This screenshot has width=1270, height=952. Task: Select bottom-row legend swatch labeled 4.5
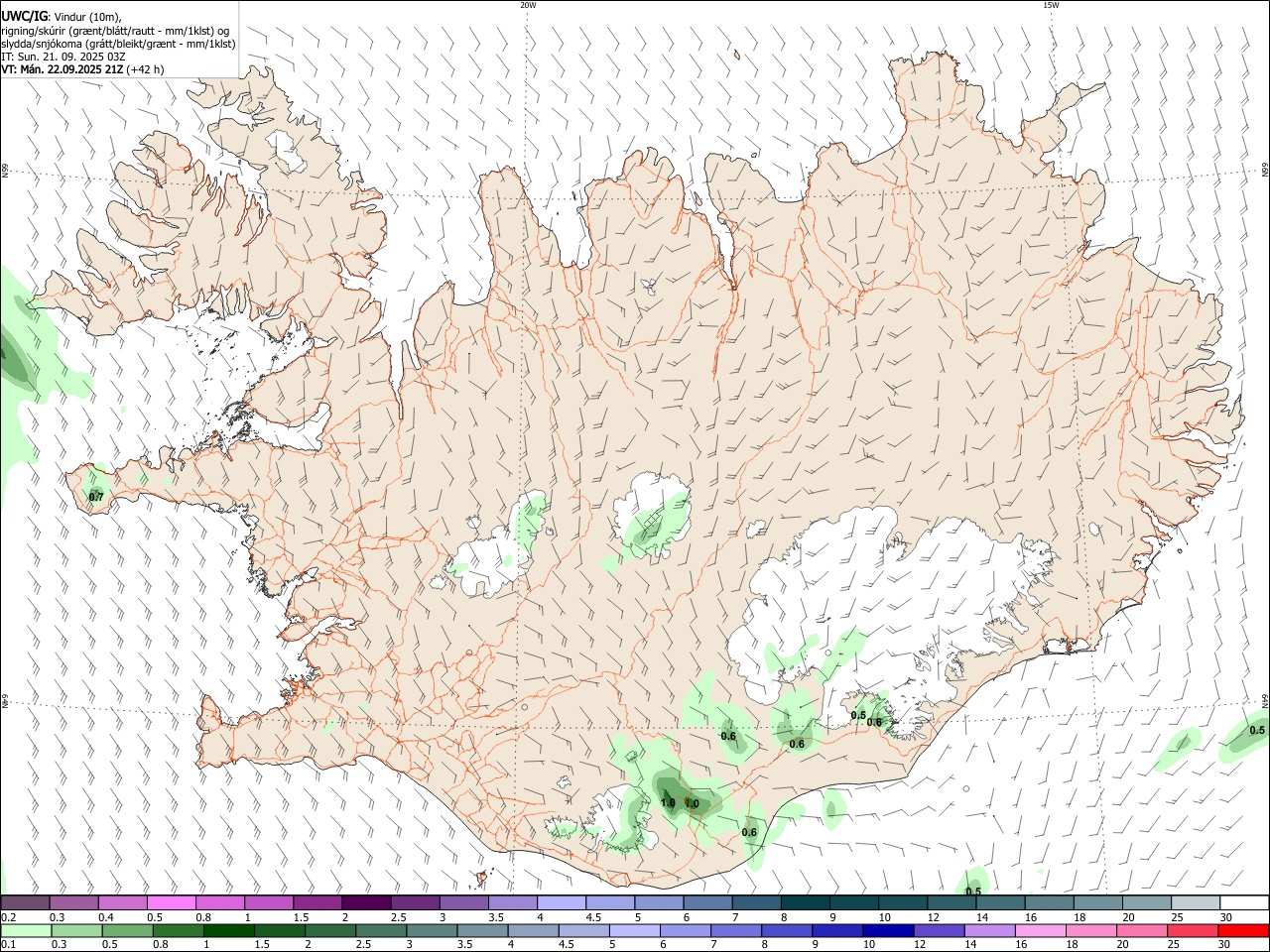click(584, 931)
